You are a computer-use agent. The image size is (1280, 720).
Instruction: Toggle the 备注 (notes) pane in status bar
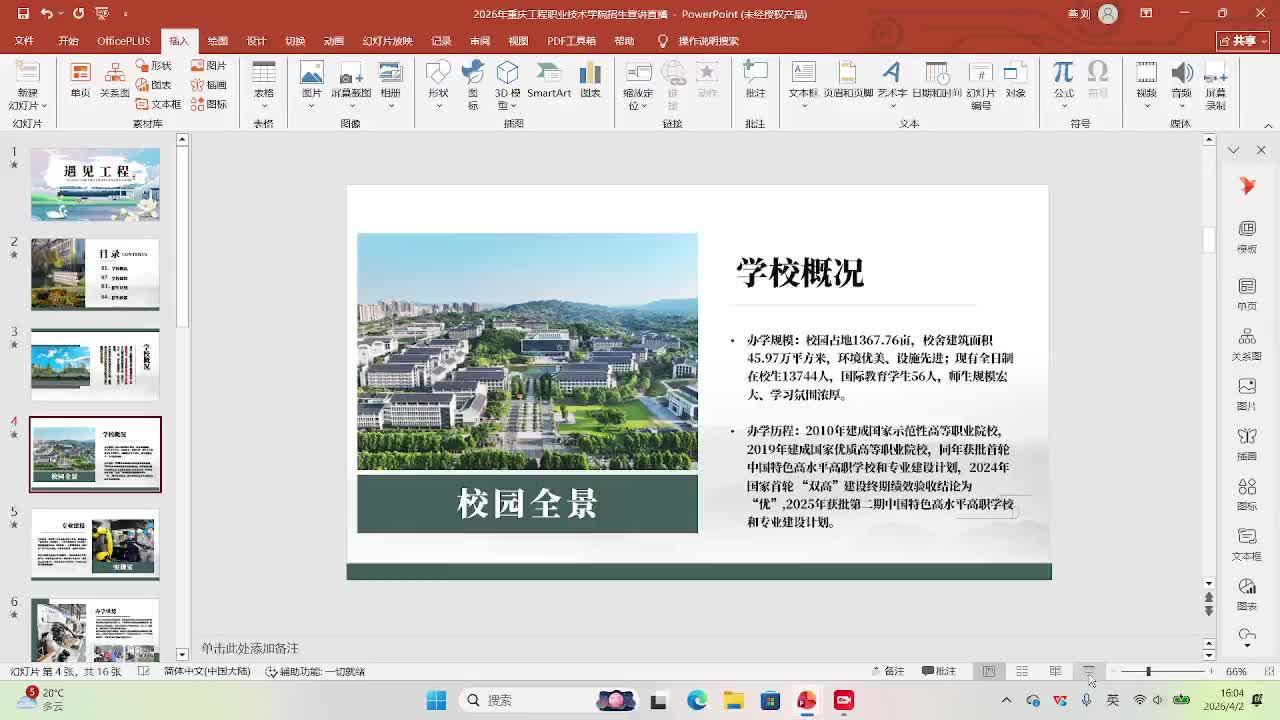[888, 671]
